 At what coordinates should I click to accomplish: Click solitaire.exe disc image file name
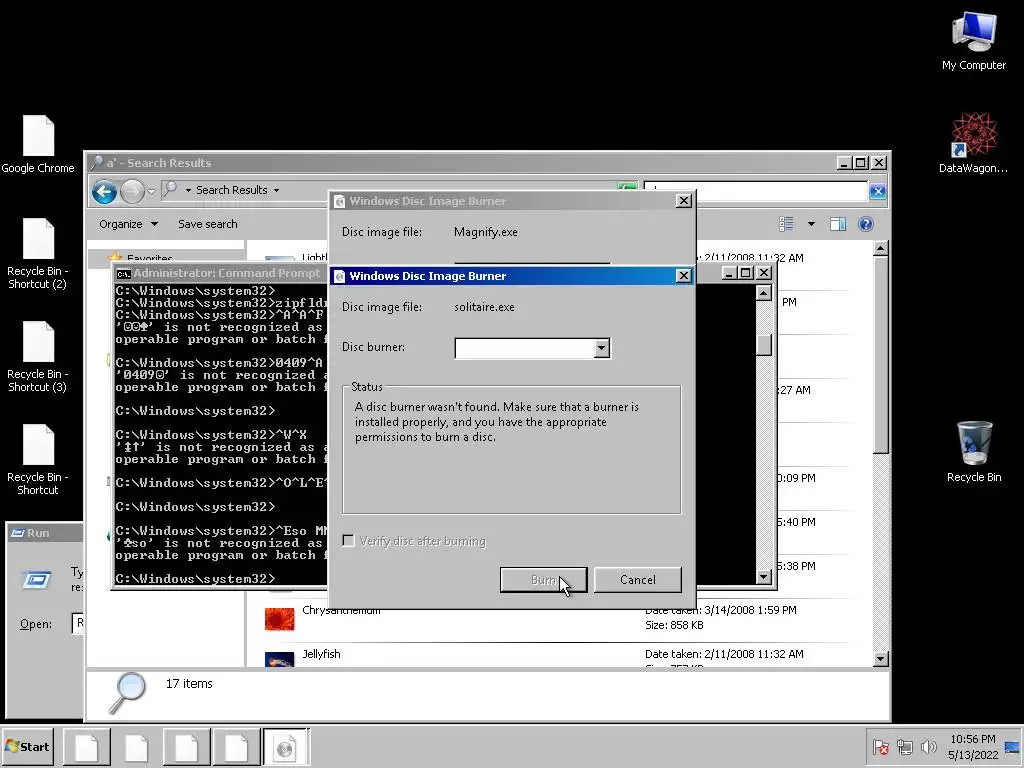(x=484, y=307)
